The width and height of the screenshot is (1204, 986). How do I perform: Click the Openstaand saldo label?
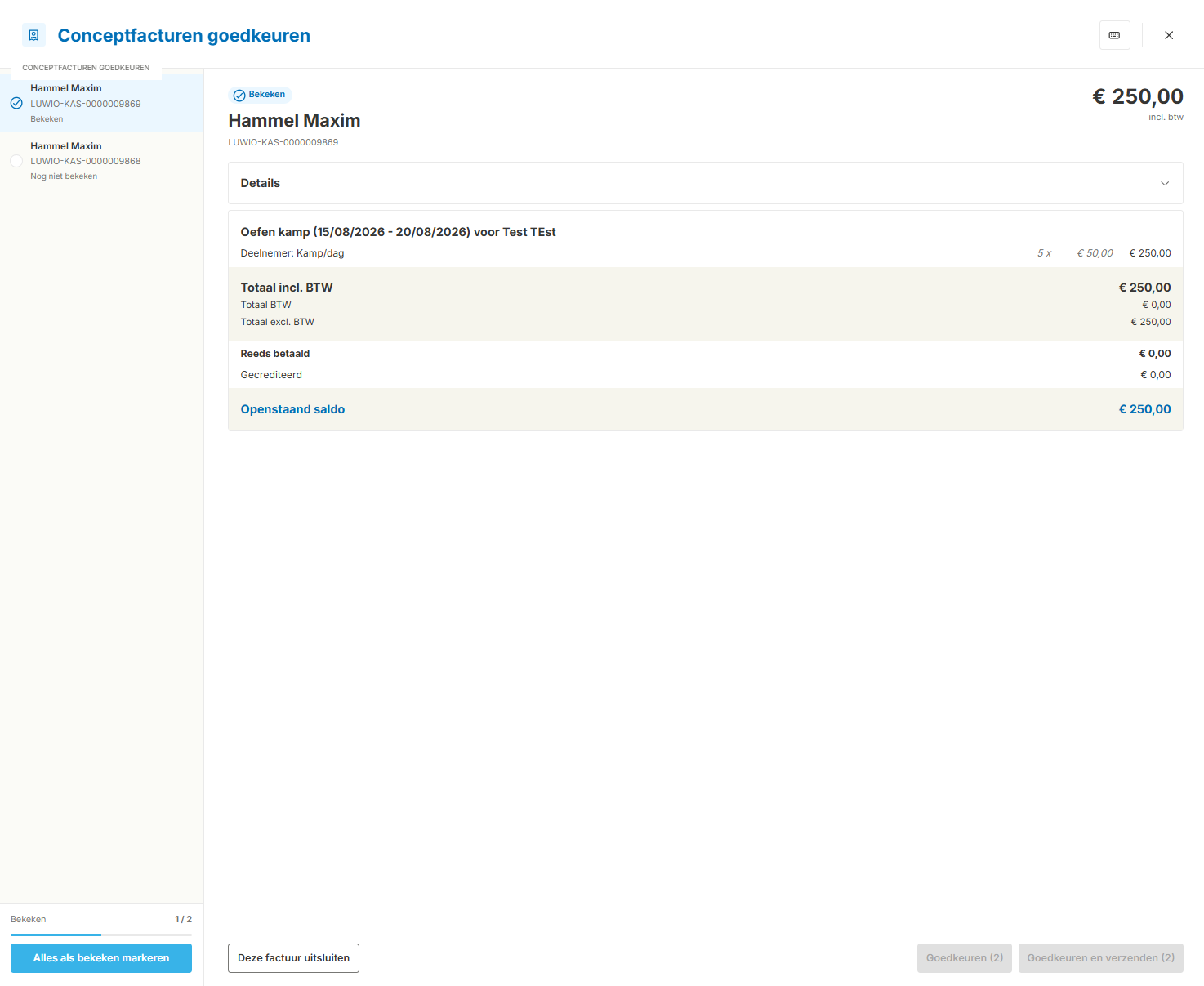point(292,409)
